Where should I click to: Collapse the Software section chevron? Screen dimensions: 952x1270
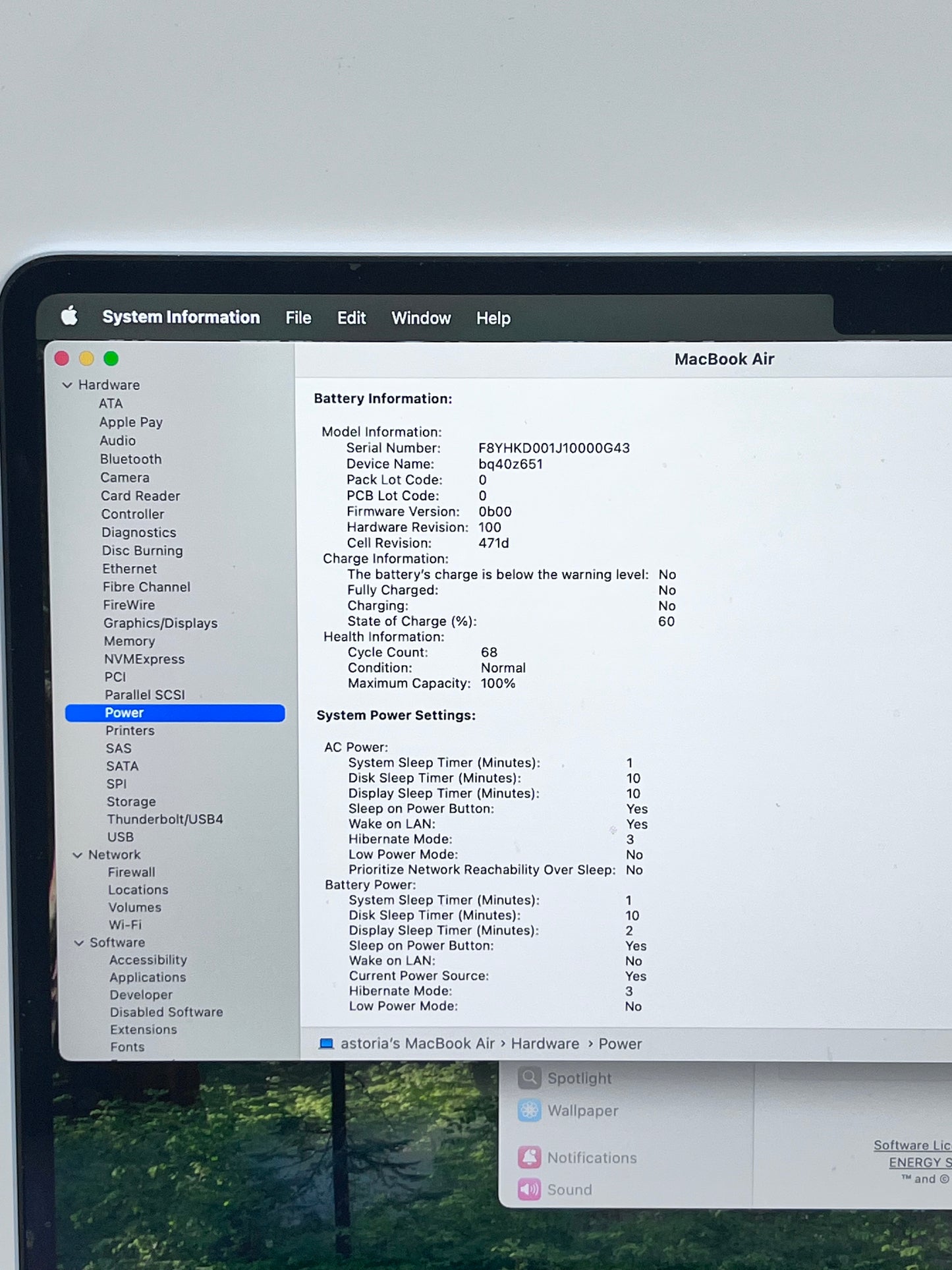(79, 943)
